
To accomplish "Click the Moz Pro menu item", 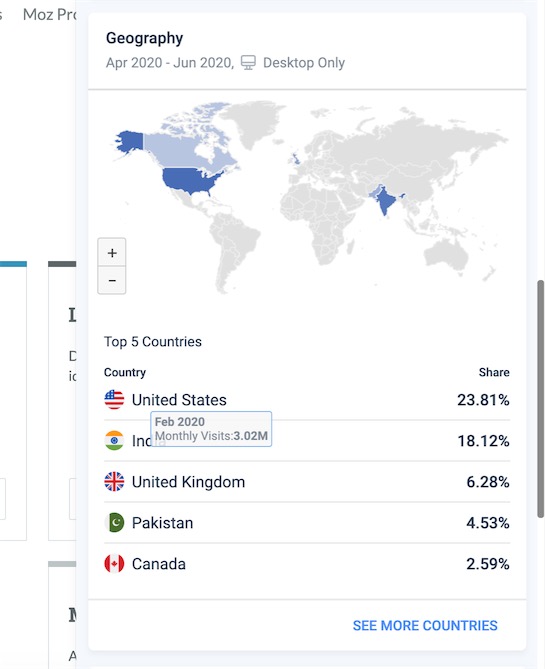I will click(50, 15).
